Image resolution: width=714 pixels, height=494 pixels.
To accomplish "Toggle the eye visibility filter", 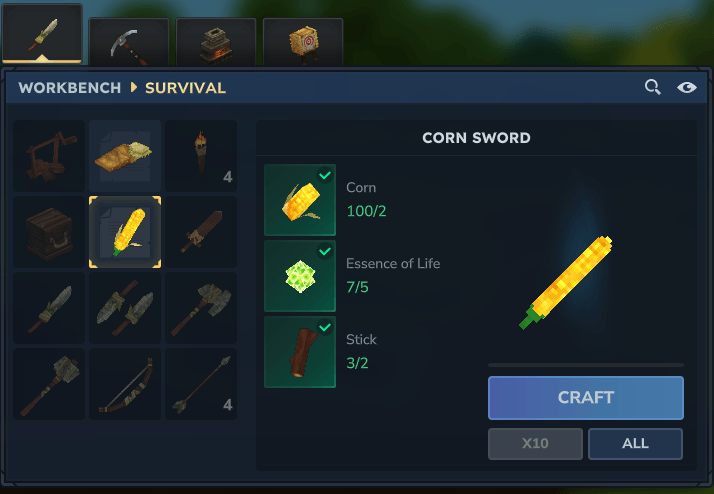I will 686,87.
